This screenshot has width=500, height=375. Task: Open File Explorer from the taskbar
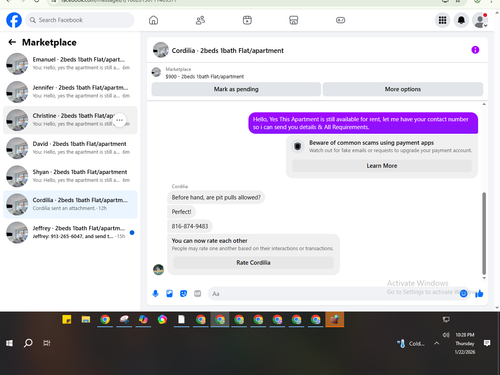pos(86,320)
